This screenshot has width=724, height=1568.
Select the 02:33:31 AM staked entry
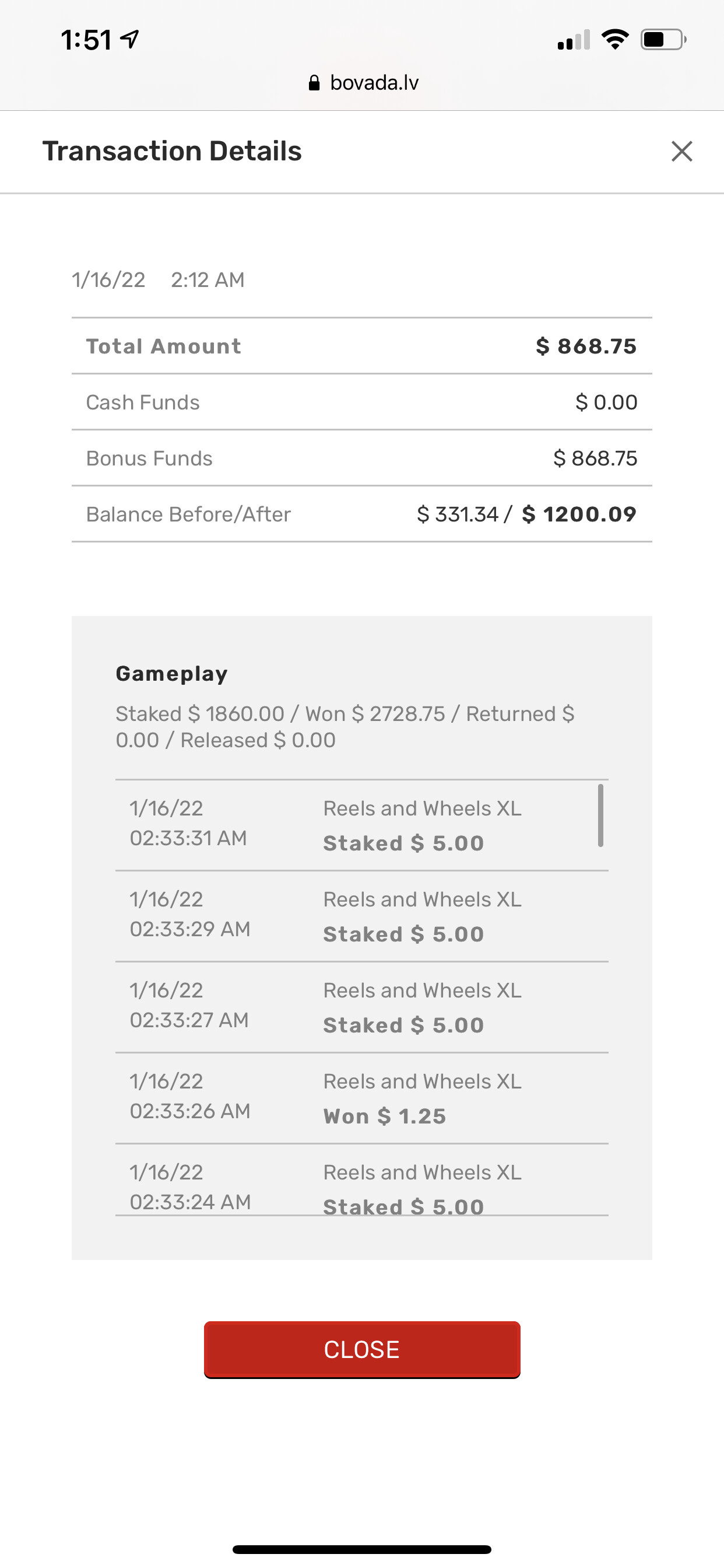click(361, 825)
